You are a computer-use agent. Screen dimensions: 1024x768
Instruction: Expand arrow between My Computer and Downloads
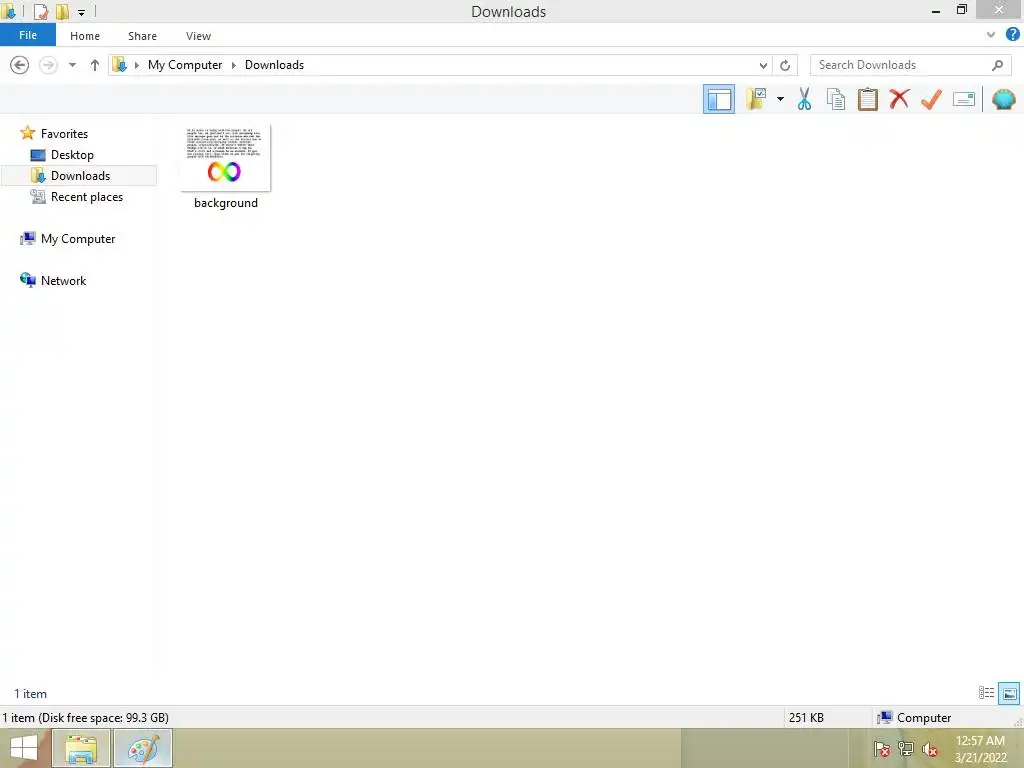(x=233, y=65)
